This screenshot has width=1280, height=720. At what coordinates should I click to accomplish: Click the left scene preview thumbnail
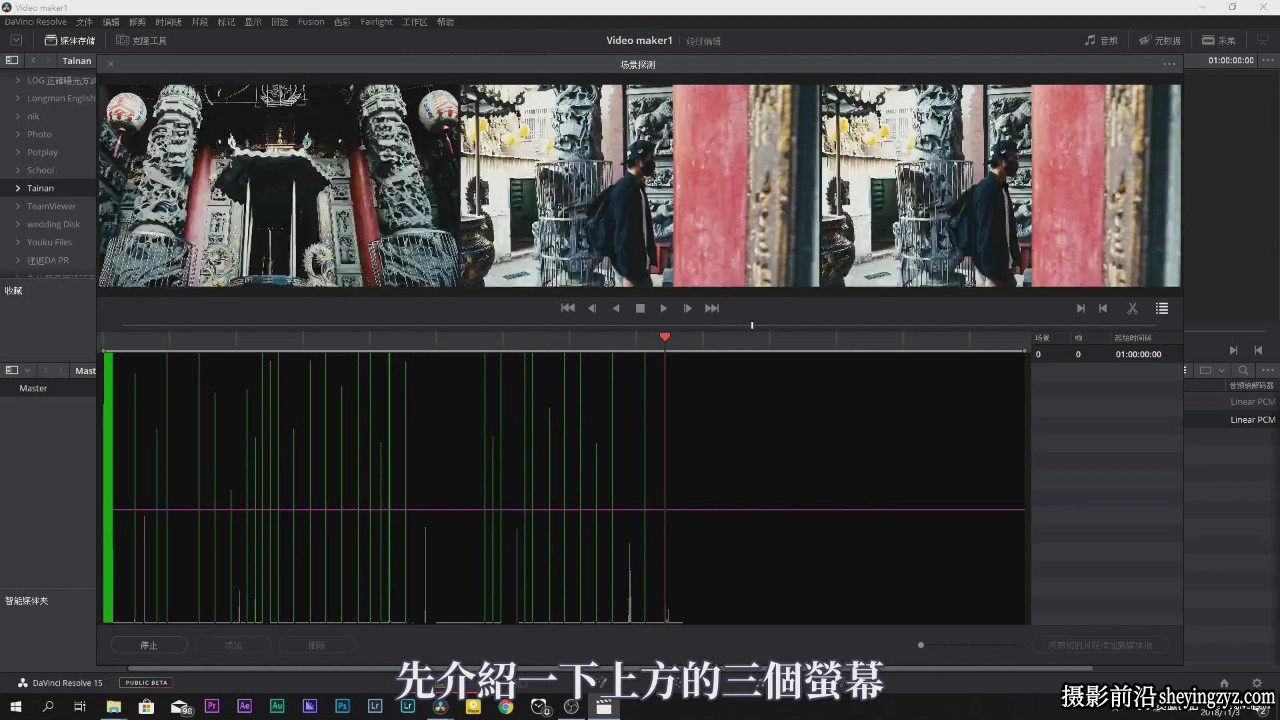(x=278, y=185)
